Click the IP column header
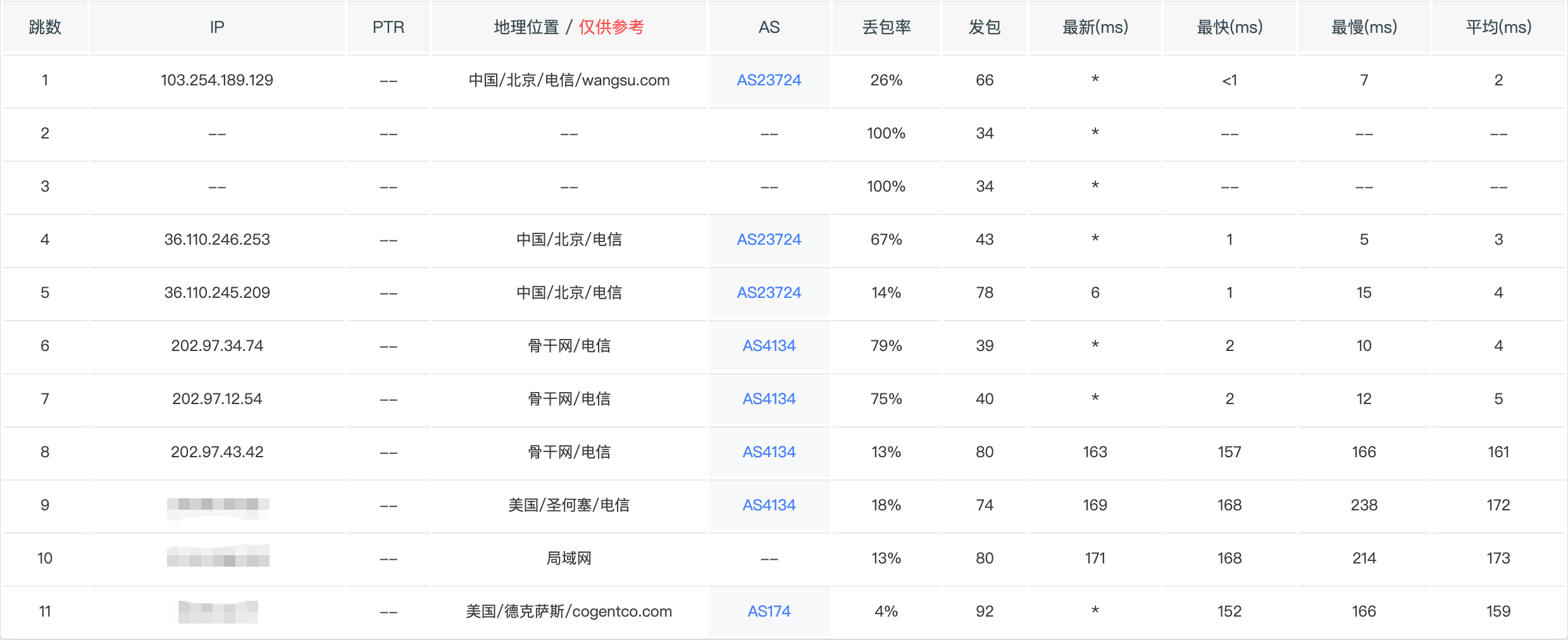 217,27
